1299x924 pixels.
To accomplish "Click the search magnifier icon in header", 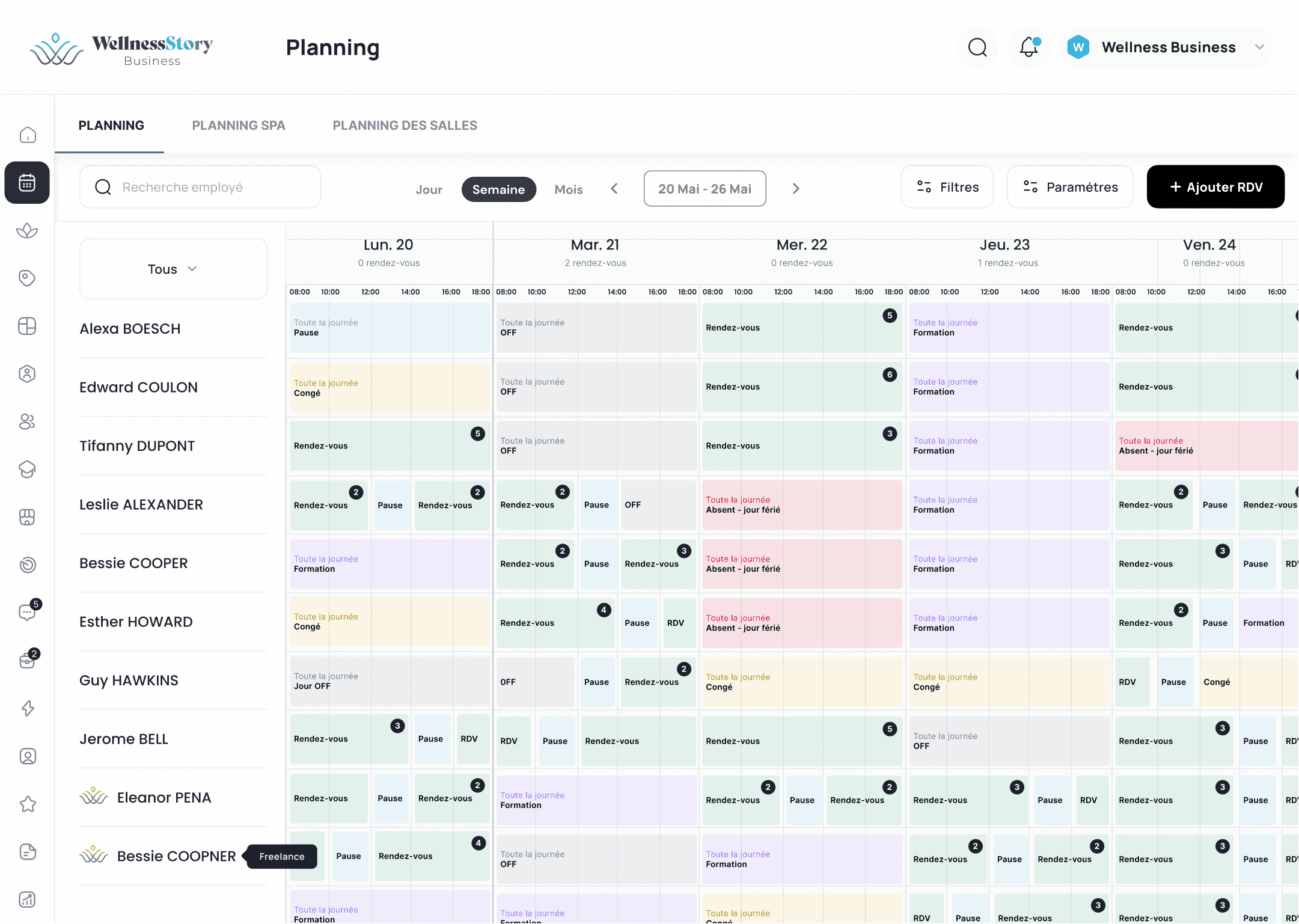I will pos(977,47).
